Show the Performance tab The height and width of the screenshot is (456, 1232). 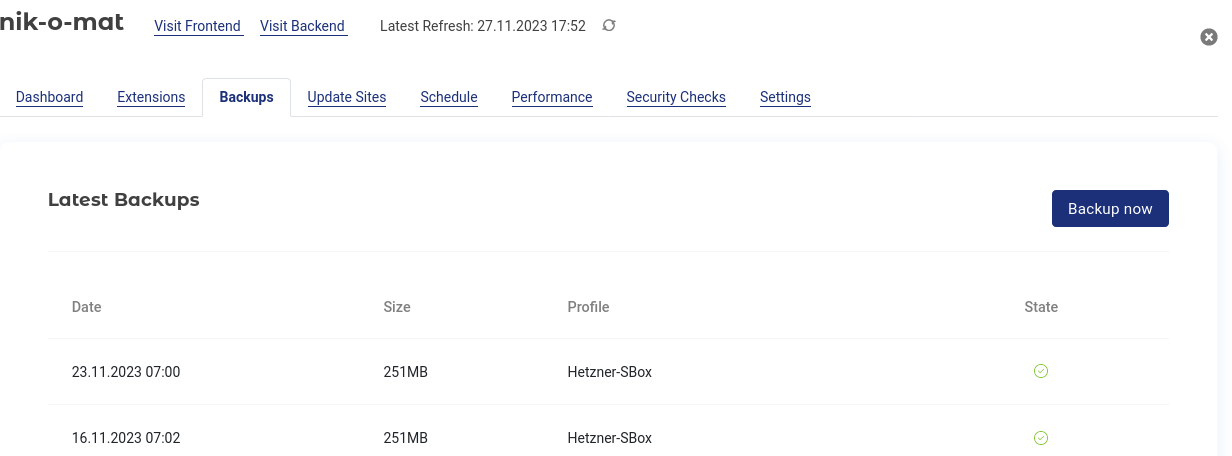click(552, 97)
